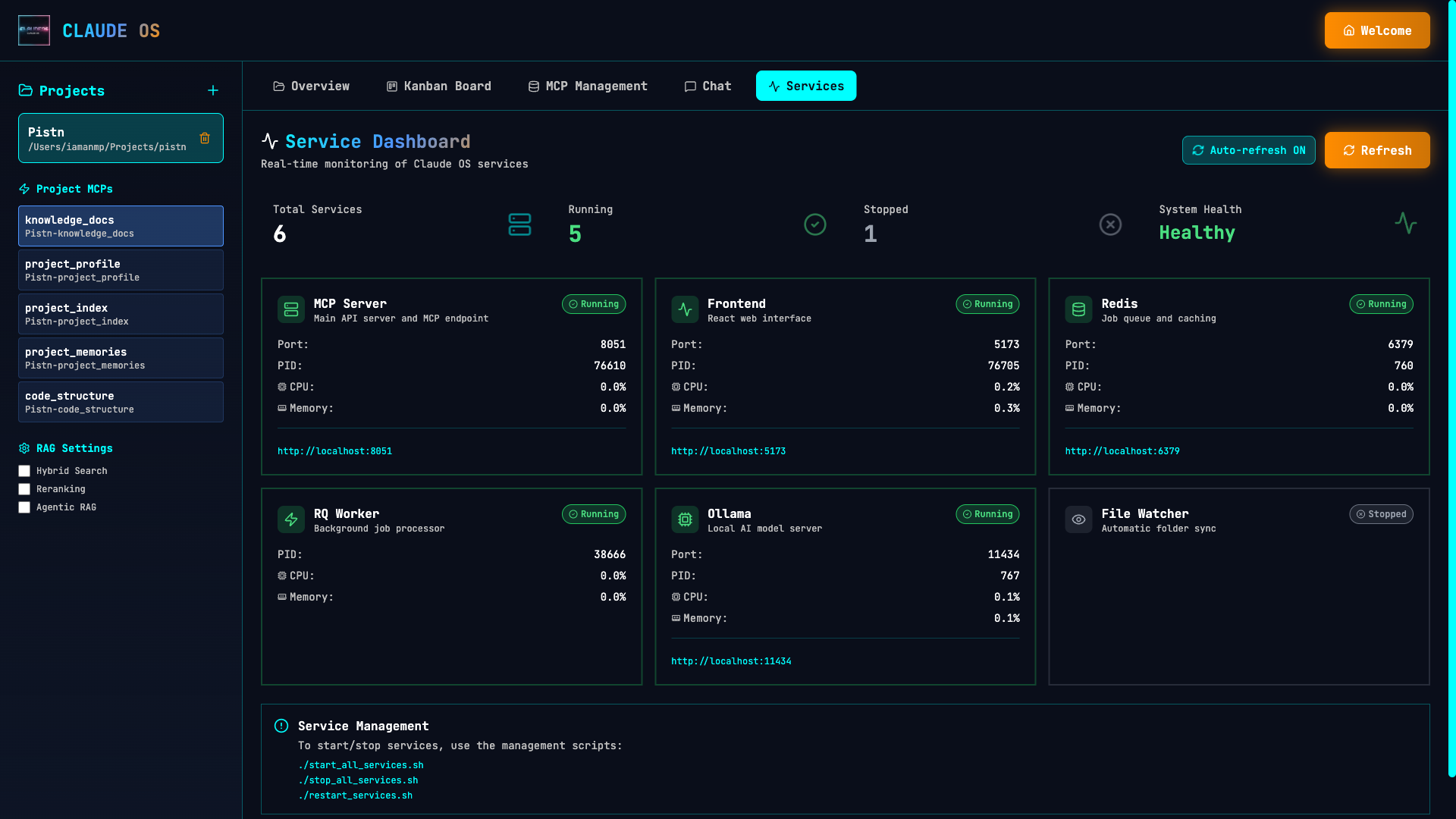Screen dimensions: 1456x819
Task: Click the Redis database icon
Action: [x=1078, y=309]
